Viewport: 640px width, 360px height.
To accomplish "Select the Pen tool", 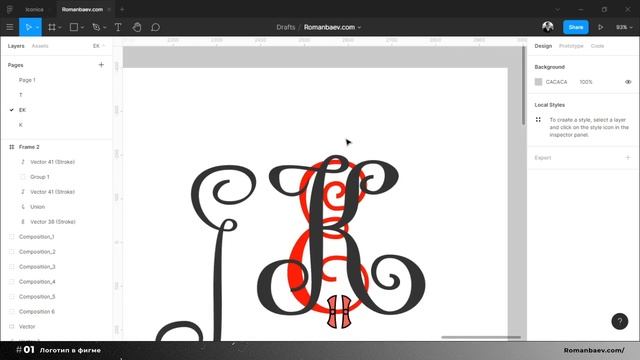I will (x=96, y=27).
